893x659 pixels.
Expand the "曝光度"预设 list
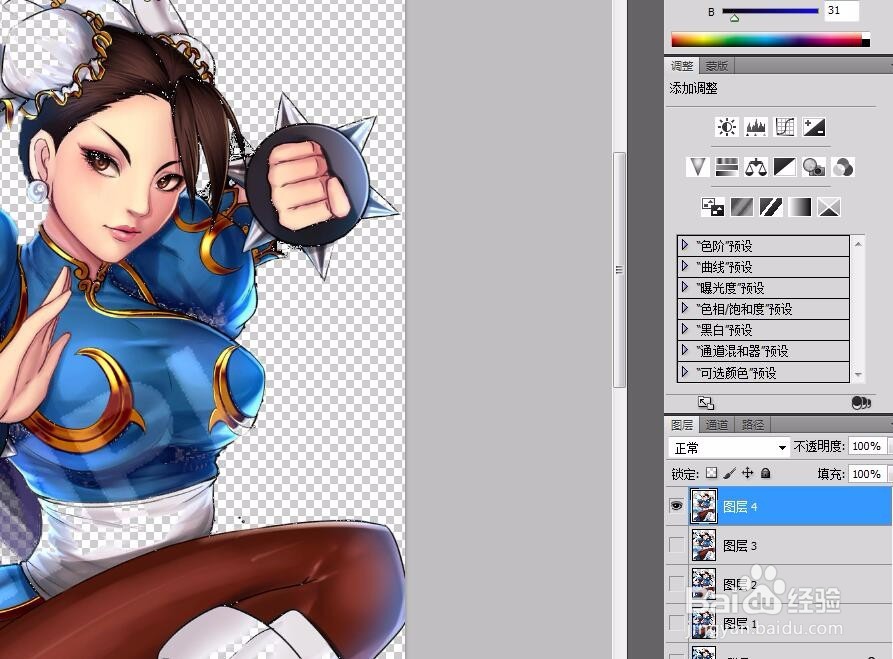tap(685, 288)
